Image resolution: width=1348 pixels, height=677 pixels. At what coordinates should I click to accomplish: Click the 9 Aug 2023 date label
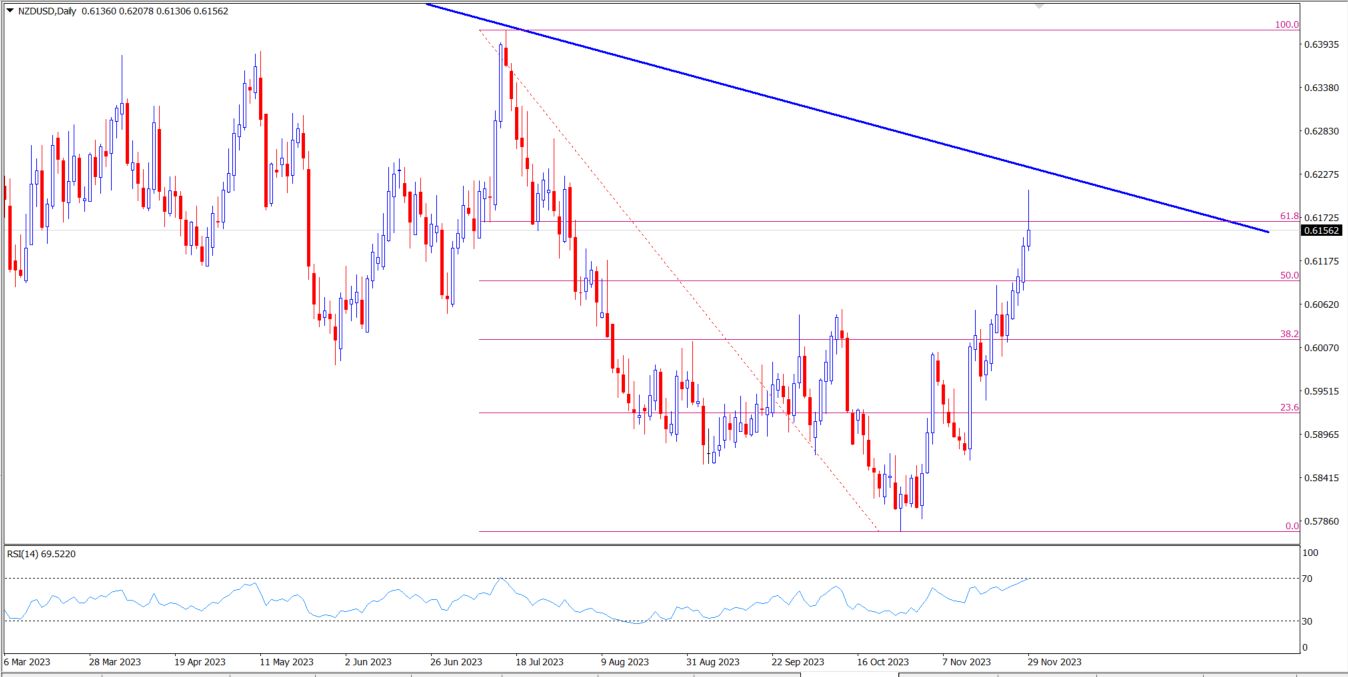click(627, 662)
